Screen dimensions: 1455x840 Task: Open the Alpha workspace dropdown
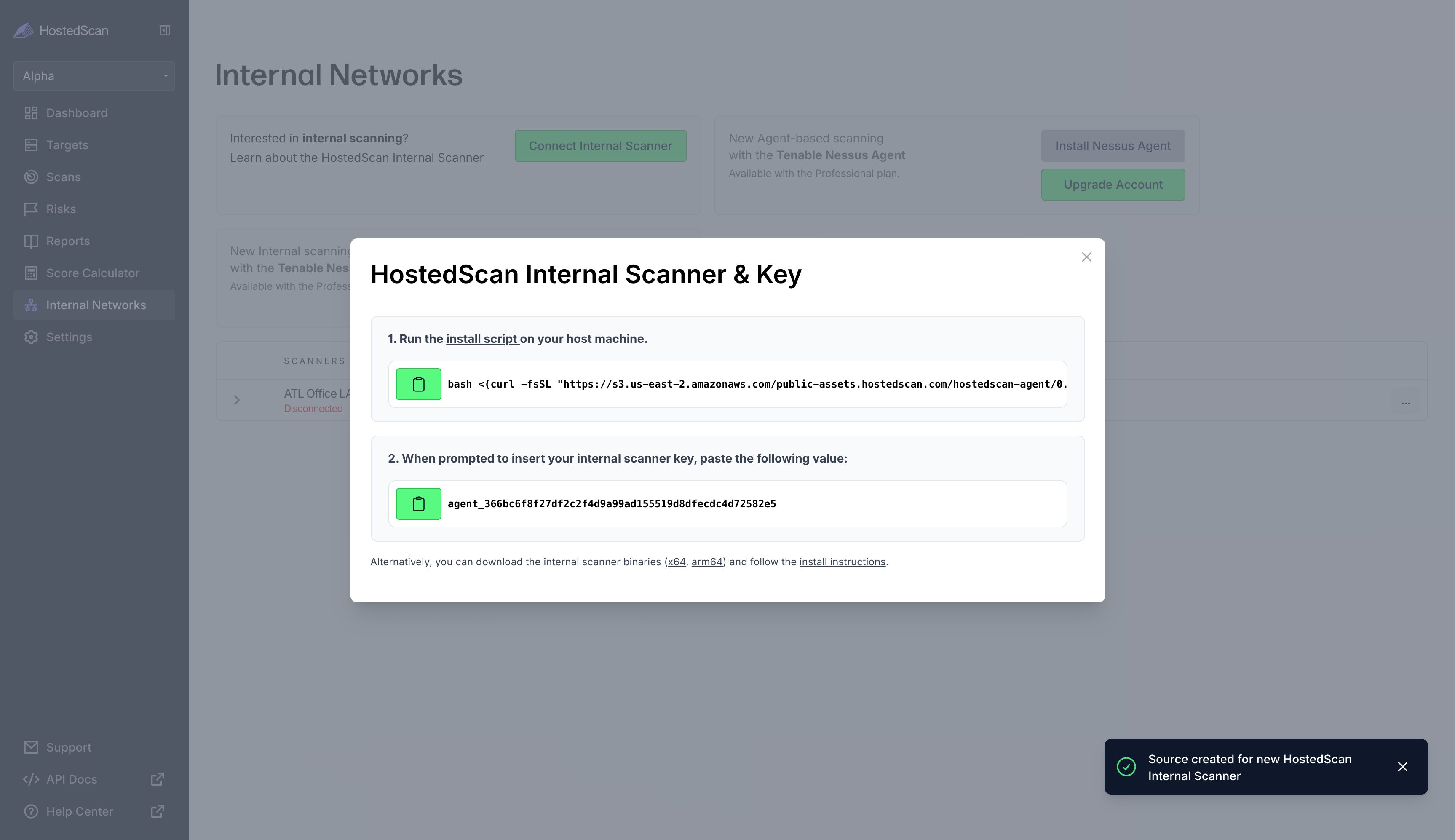click(94, 75)
